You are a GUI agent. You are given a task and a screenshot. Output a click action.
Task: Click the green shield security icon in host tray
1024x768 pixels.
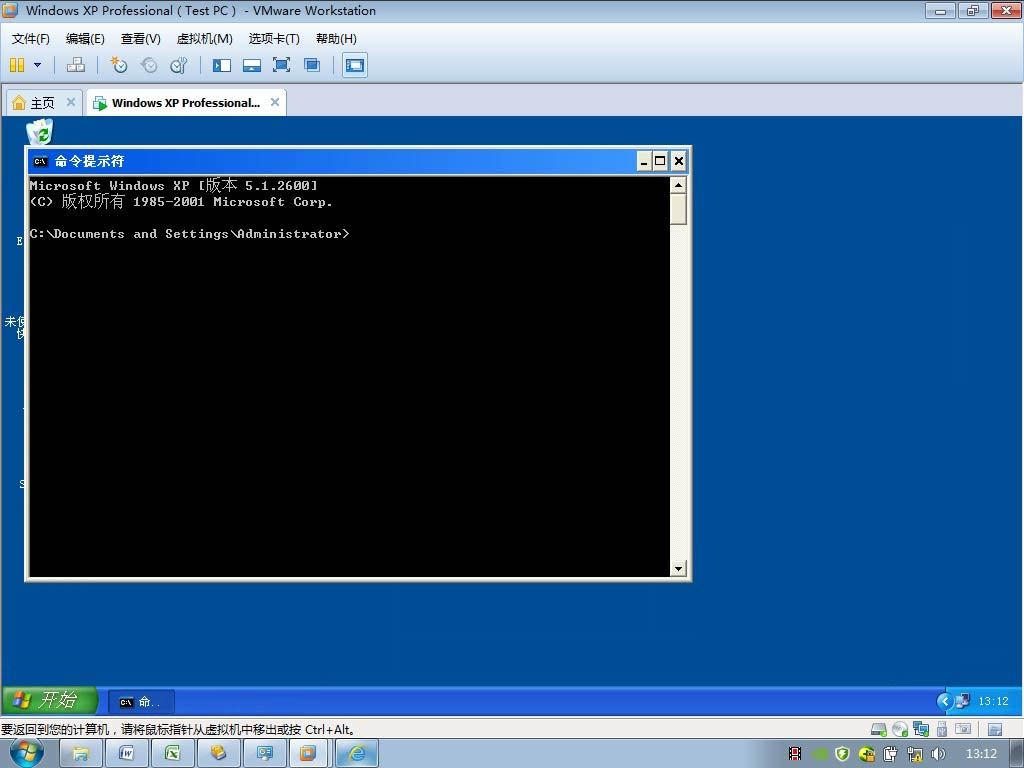coord(842,754)
